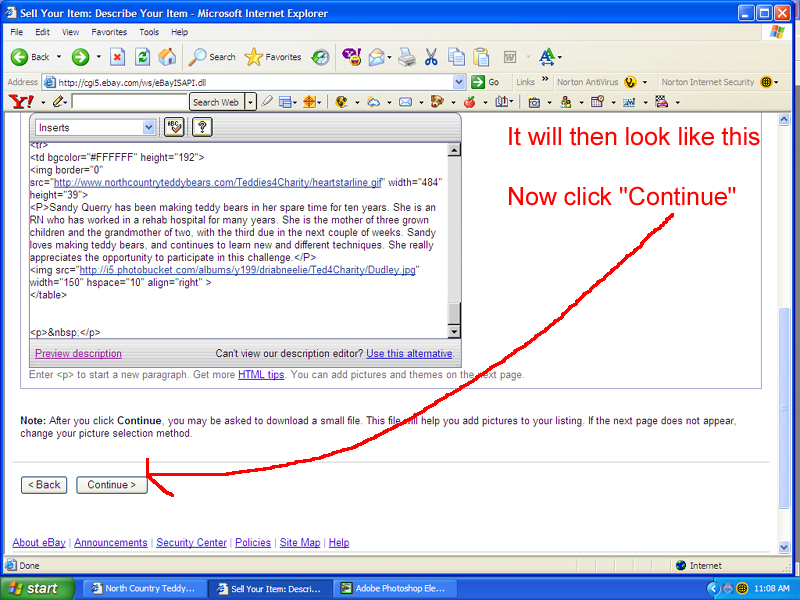Image resolution: width=800 pixels, height=600 pixels.
Task: Click the Back button below the note
Action: 45,485
